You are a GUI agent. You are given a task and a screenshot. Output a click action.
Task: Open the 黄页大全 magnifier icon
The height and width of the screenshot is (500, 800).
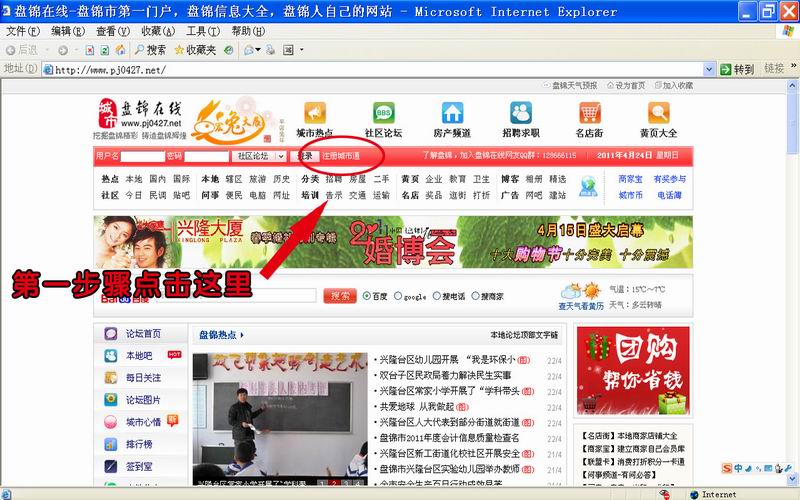click(x=658, y=113)
